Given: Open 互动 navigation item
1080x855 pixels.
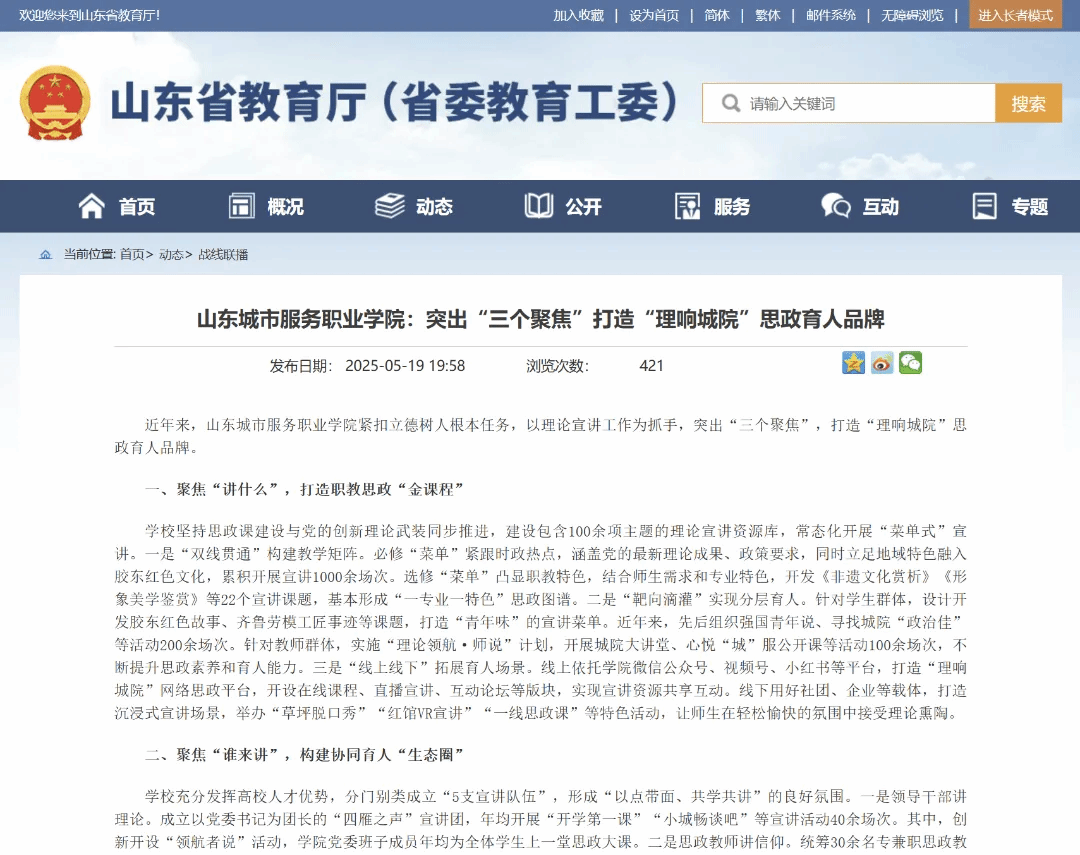Looking at the screenshot, I should 860,207.
